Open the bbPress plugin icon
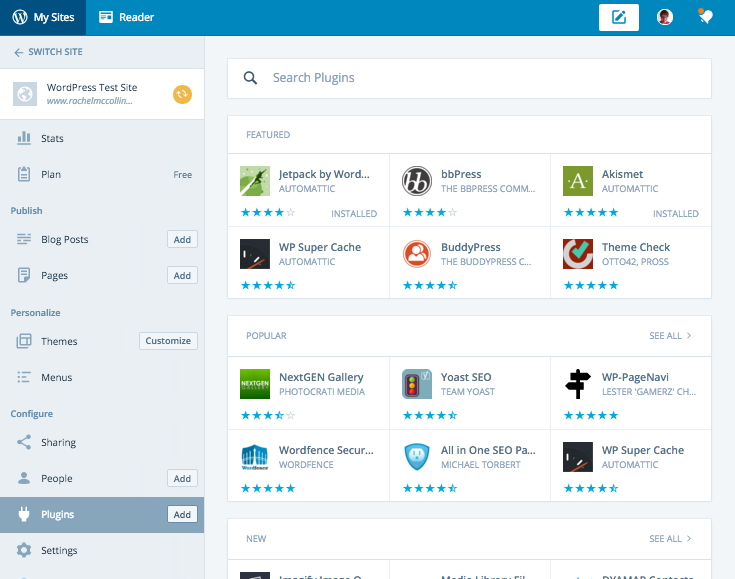This screenshot has height=579, width=735. [417, 181]
